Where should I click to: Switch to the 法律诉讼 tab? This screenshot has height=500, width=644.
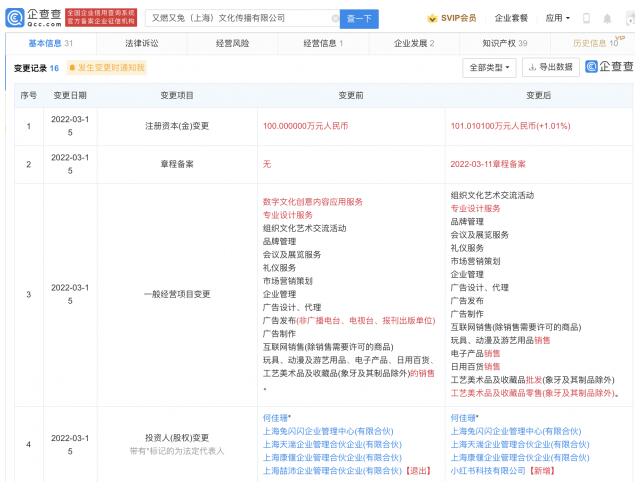pos(142,43)
